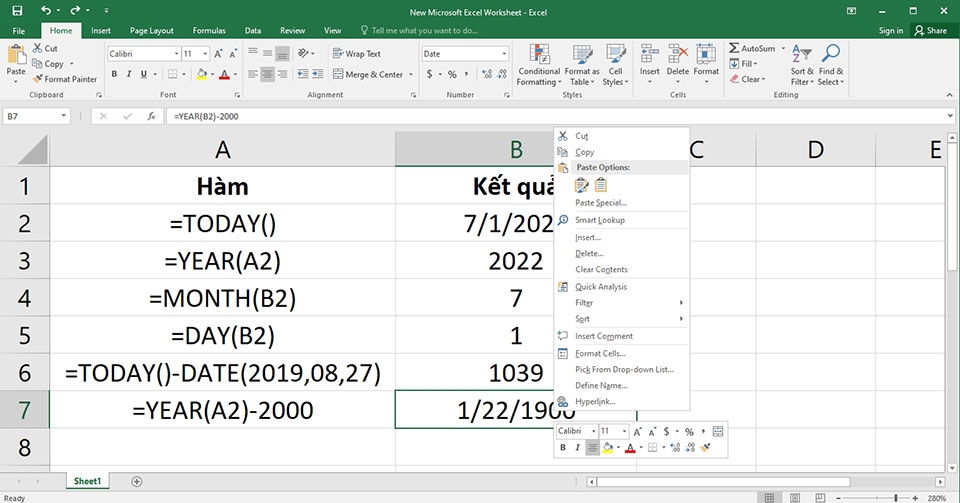Open Format as Table gallery
Viewport: 960px width, 503px height.
tap(582, 65)
